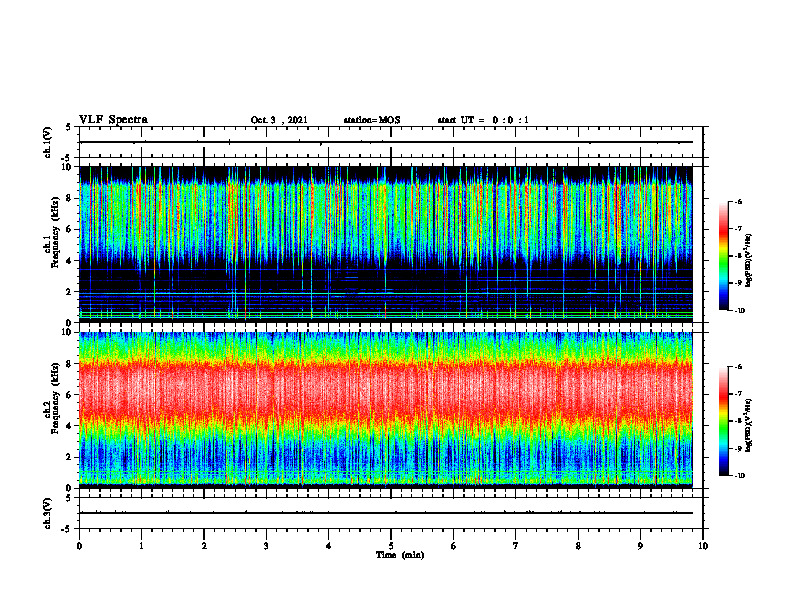
Task: Click time-axis tick label "2"
Action: tap(204, 546)
